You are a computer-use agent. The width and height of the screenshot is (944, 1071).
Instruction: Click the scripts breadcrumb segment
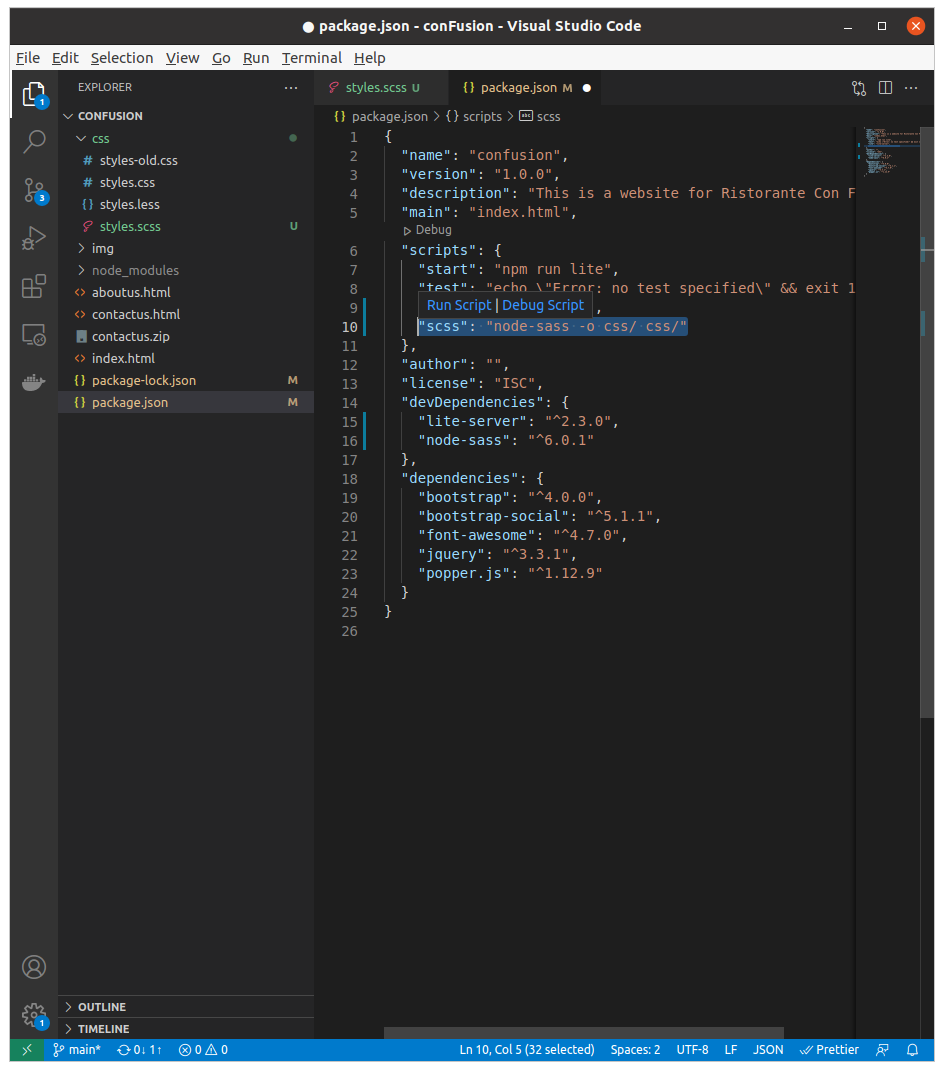474,117
